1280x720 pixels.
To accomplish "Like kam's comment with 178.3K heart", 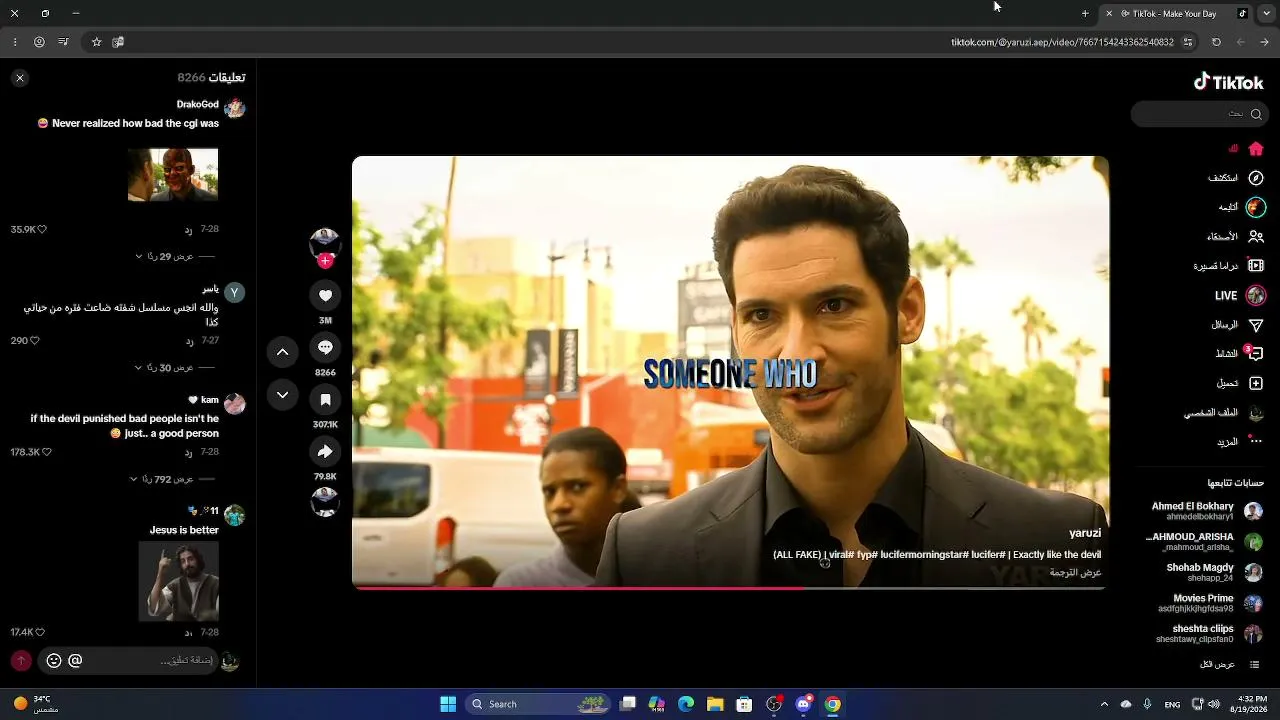I will point(47,452).
